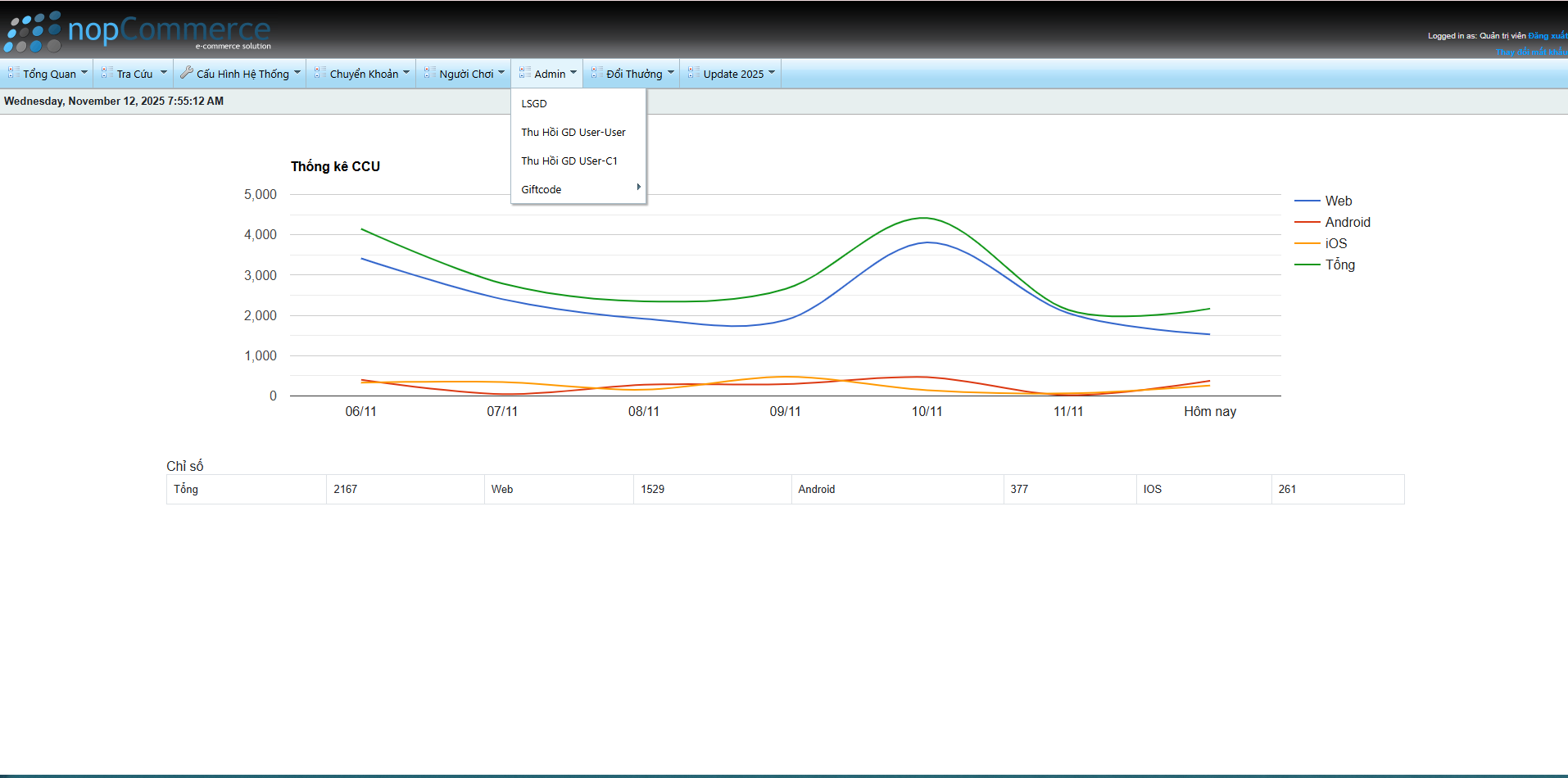Expand the Người Chơi dropdown arrow

[x=501, y=72]
